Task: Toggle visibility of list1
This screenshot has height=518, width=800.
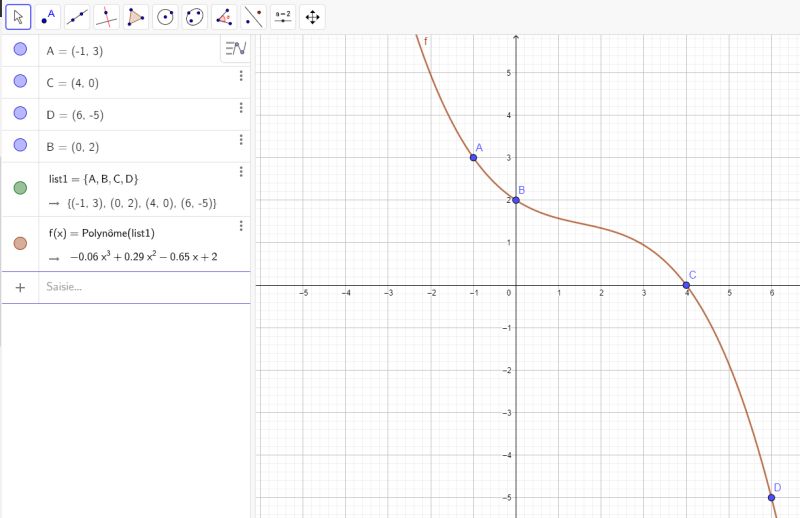Action: pos(20,188)
